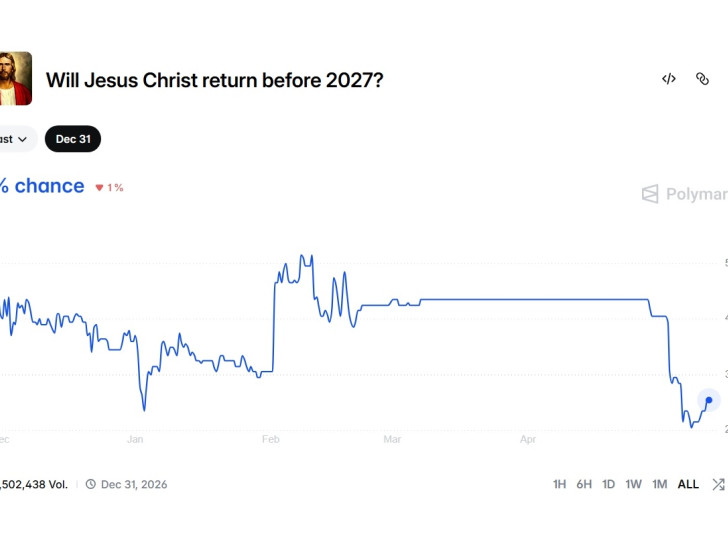Choose the 1M chart range
This screenshot has width=728, height=546.
(660, 484)
